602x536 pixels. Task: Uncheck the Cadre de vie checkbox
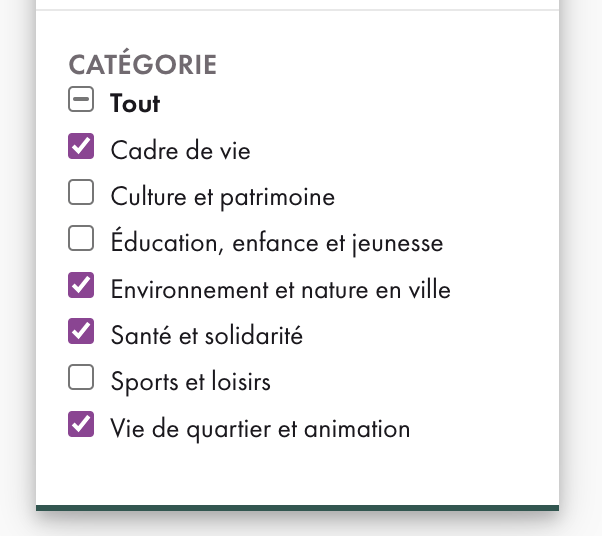[81, 148]
